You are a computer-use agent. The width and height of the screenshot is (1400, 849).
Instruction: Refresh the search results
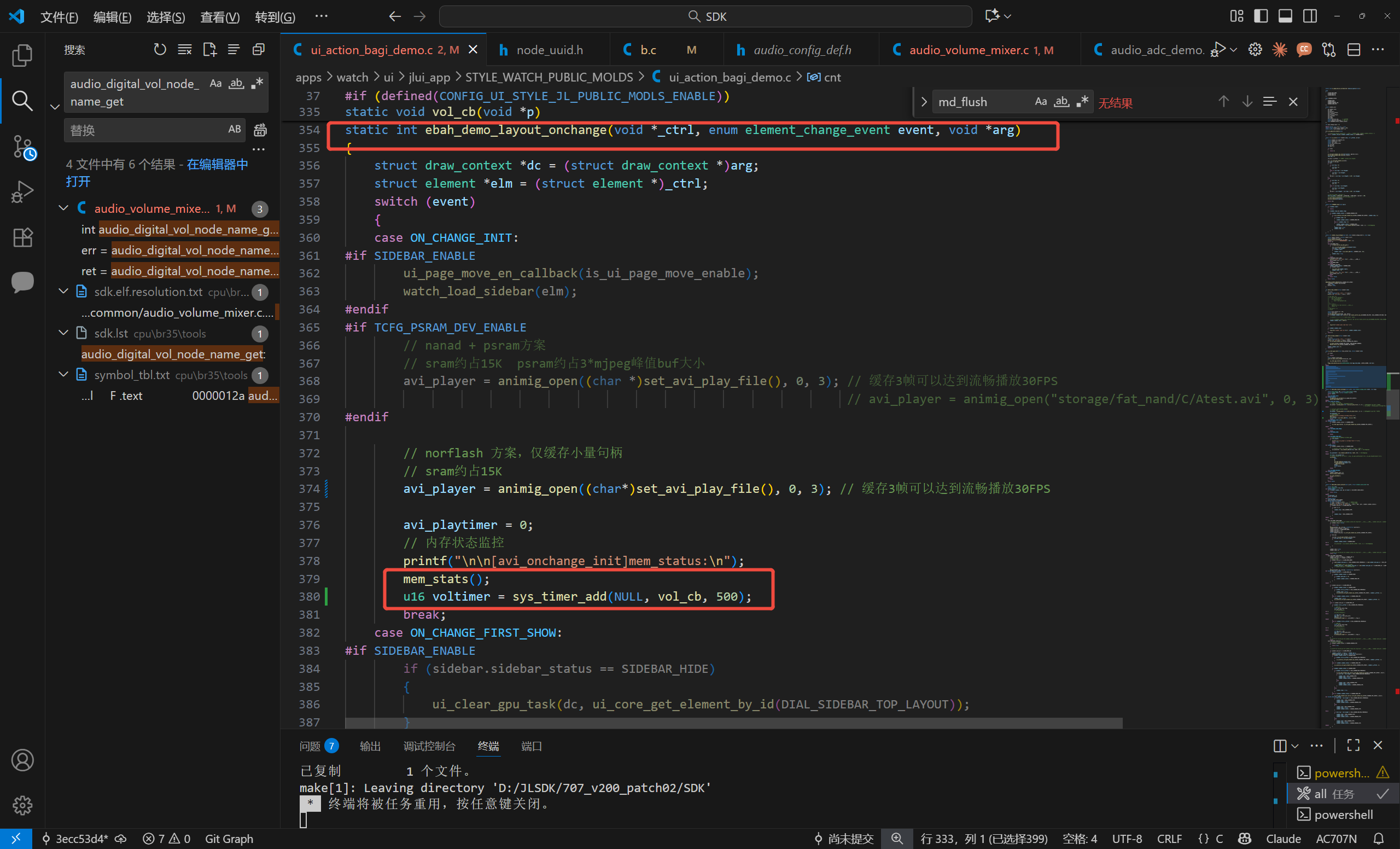click(x=160, y=50)
